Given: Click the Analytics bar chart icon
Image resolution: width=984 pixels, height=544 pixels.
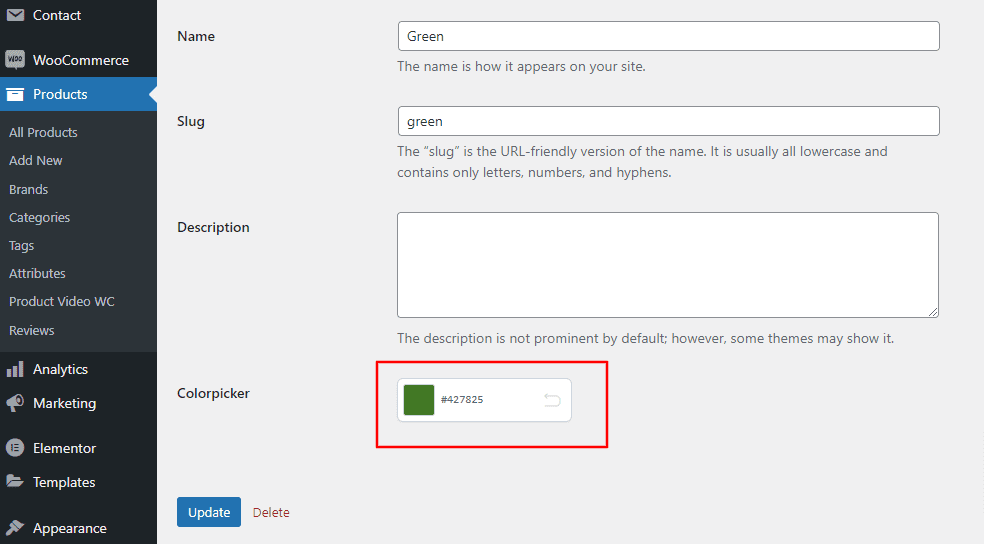Looking at the screenshot, I should point(15,369).
